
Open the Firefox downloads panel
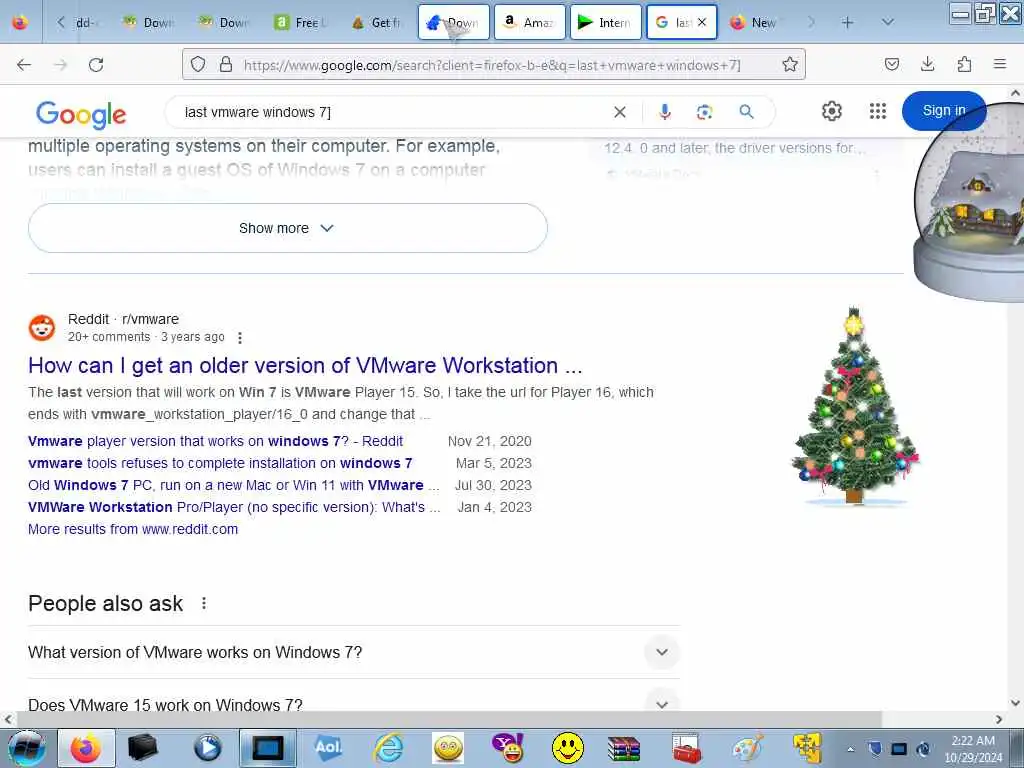927,64
